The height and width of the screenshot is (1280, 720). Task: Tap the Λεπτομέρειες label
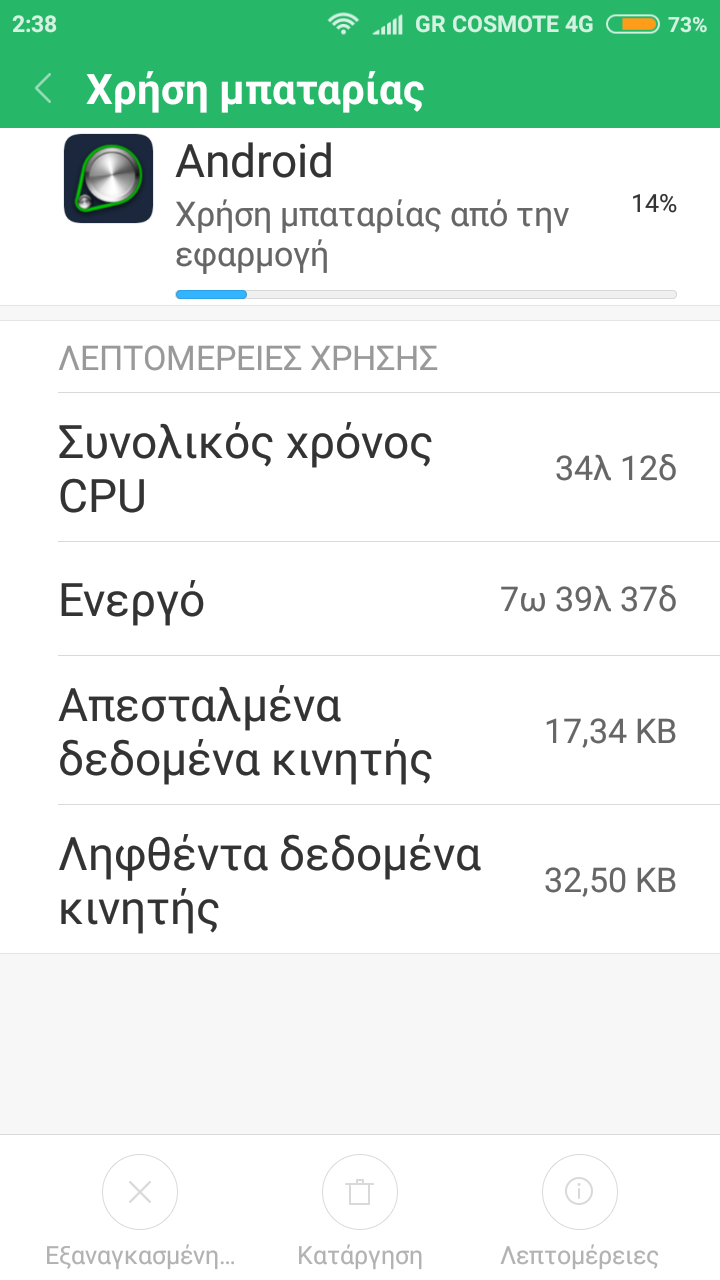coord(579,1256)
